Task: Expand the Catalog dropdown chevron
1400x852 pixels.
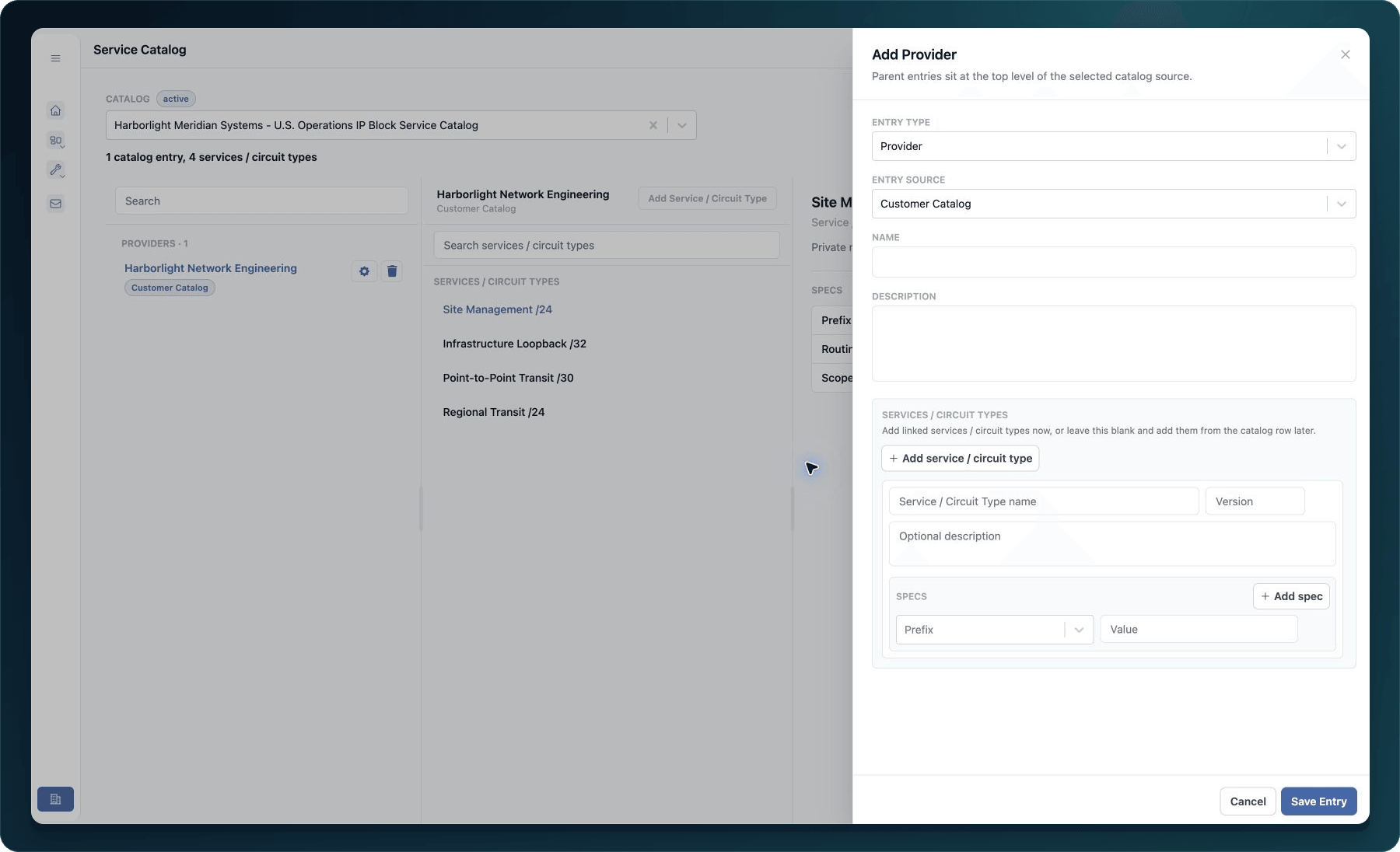Action: 682,125
